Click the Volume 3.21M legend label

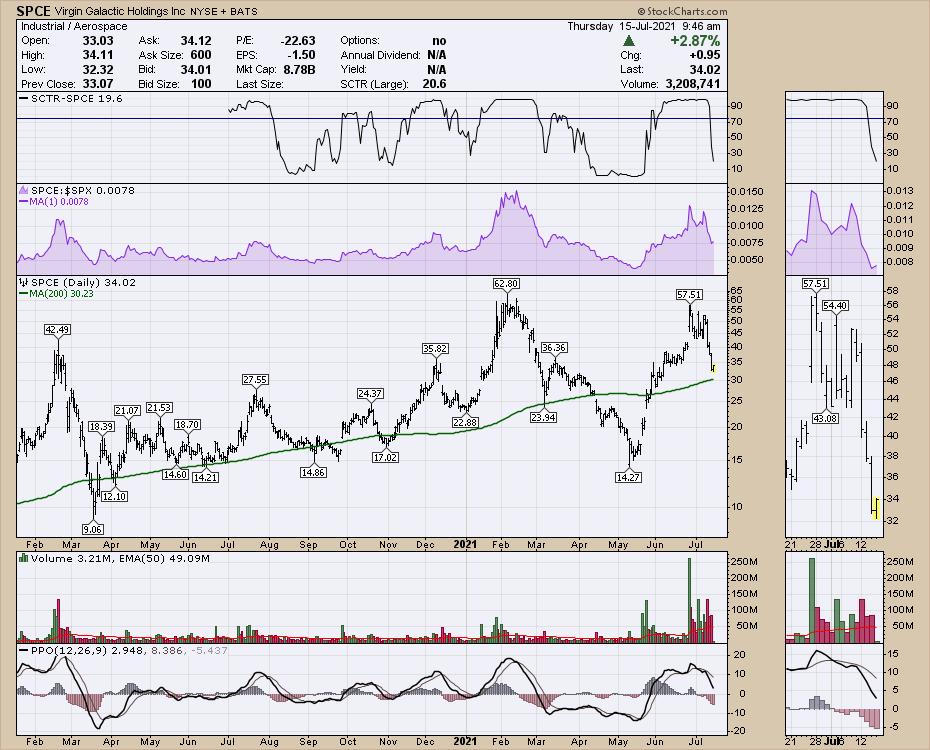click(x=64, y=557)
